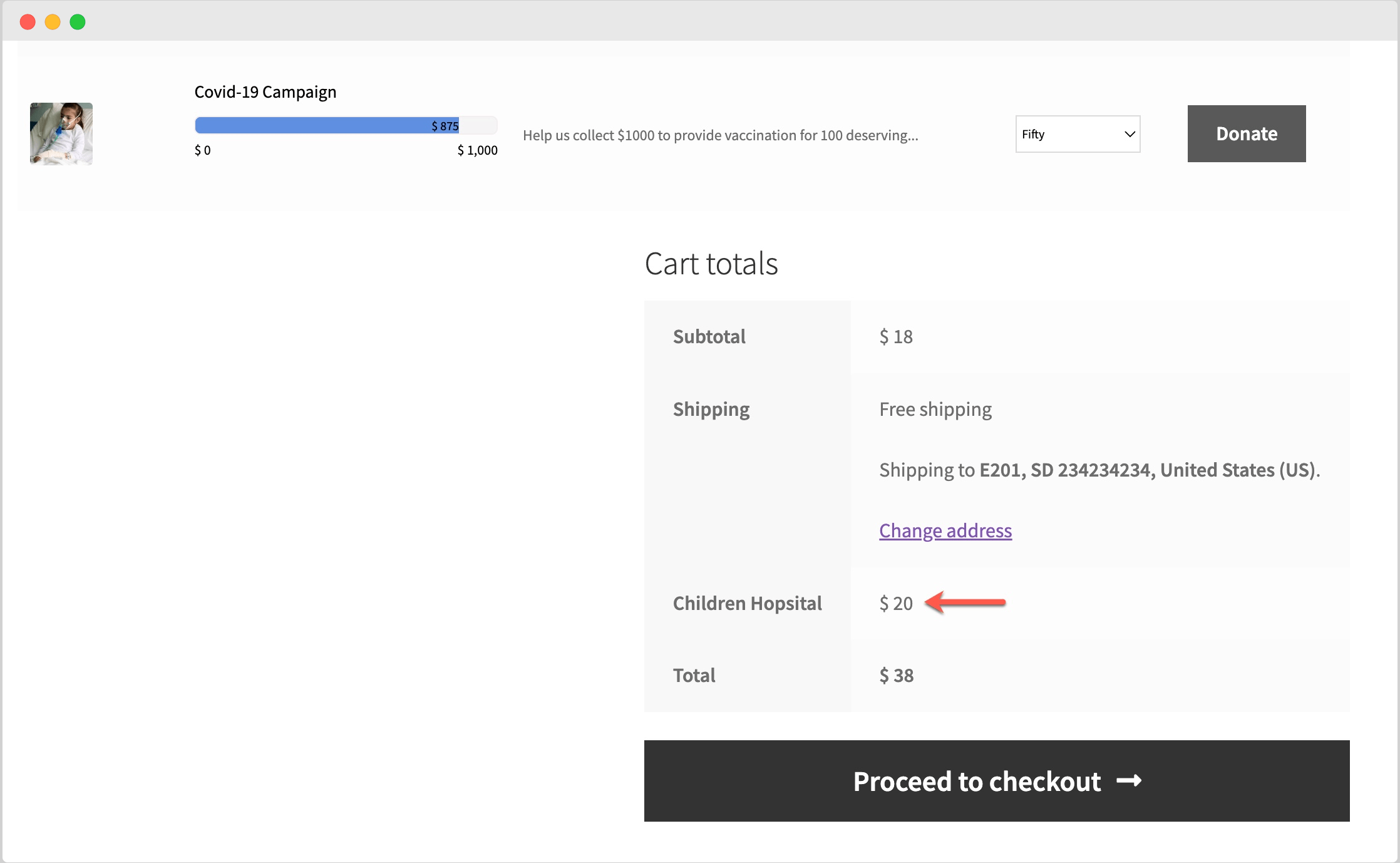Open the Change address link
The image size is (1400, 863).
tap(945, 530)
